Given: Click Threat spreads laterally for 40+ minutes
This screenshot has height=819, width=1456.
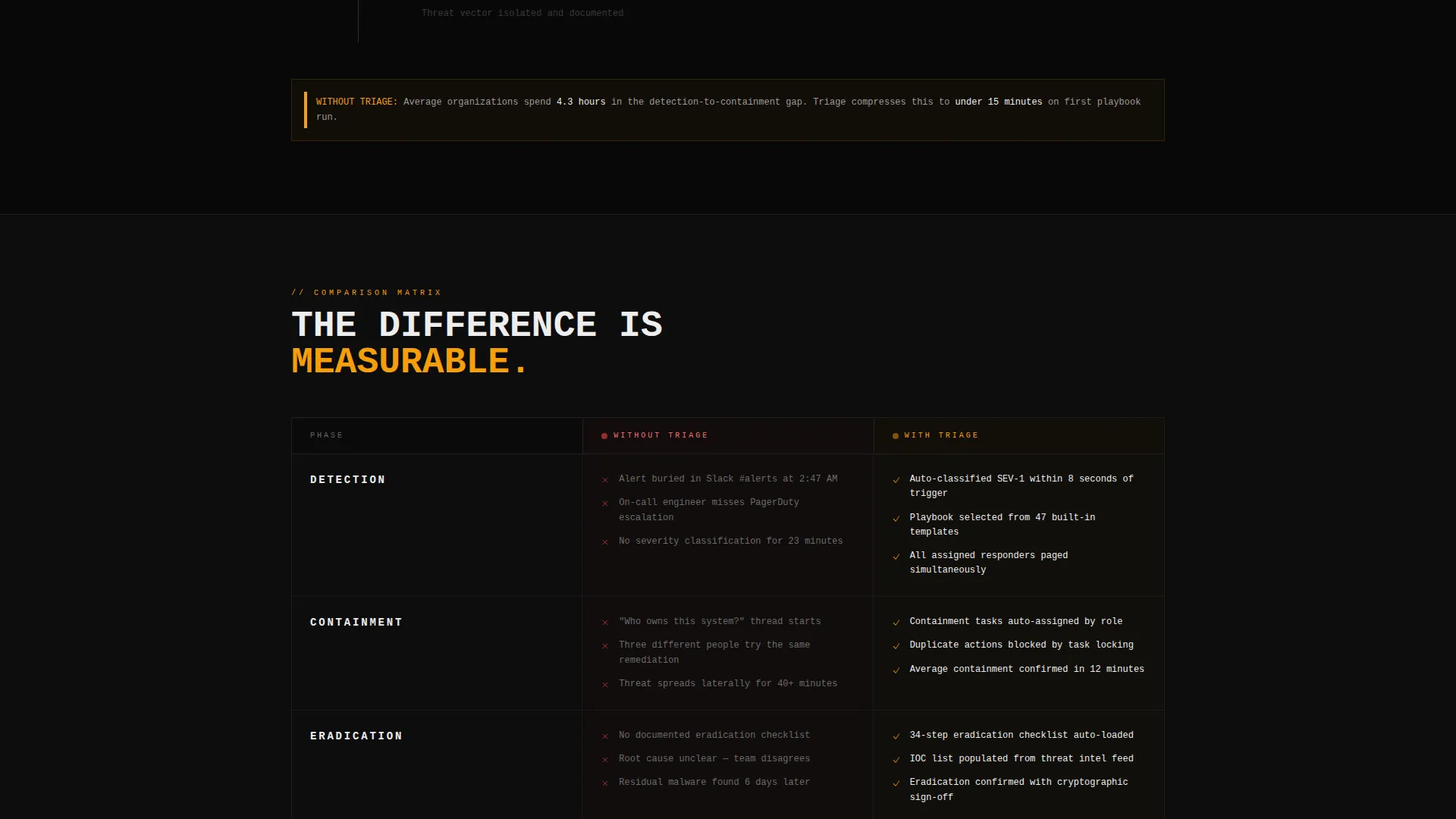Looking at the screenshot, I should pyautogui.click(x=728, y=683).
